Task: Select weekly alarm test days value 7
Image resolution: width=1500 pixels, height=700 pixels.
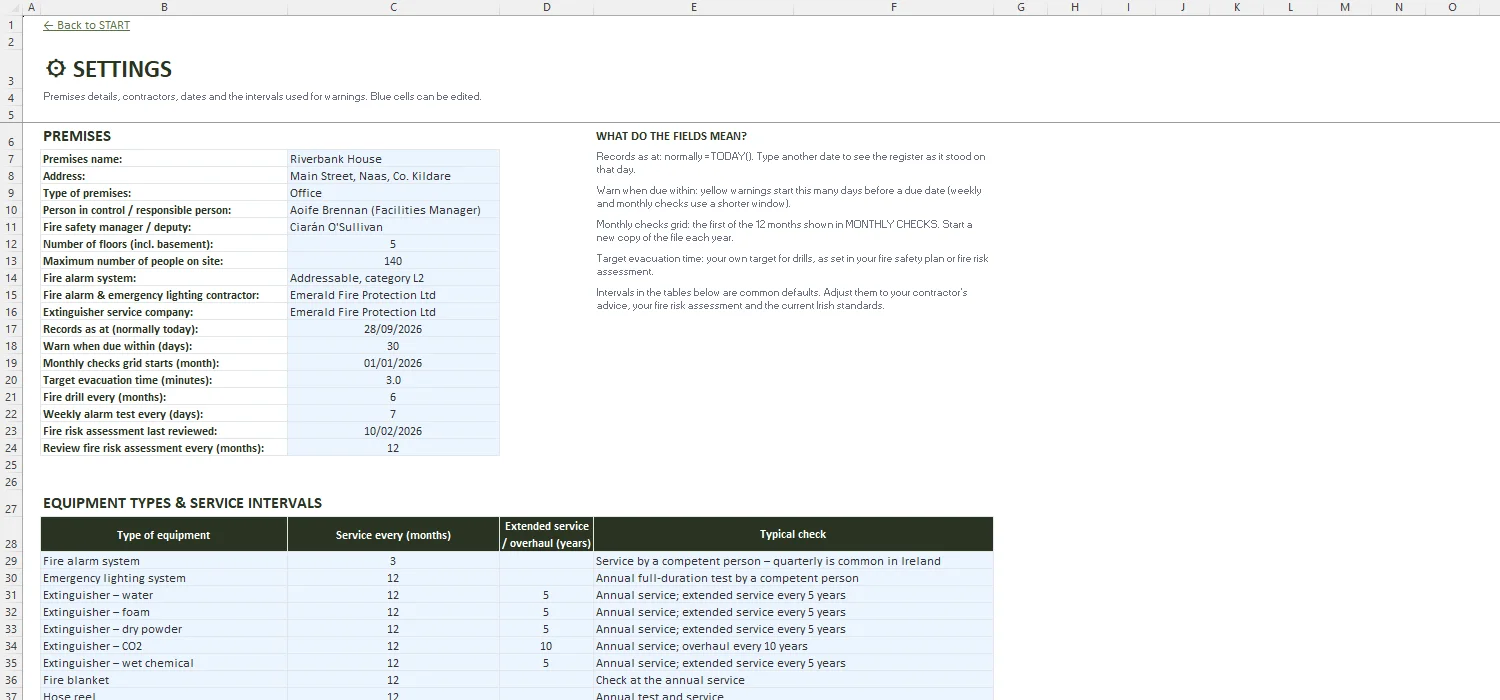Action: click(393, 414)
